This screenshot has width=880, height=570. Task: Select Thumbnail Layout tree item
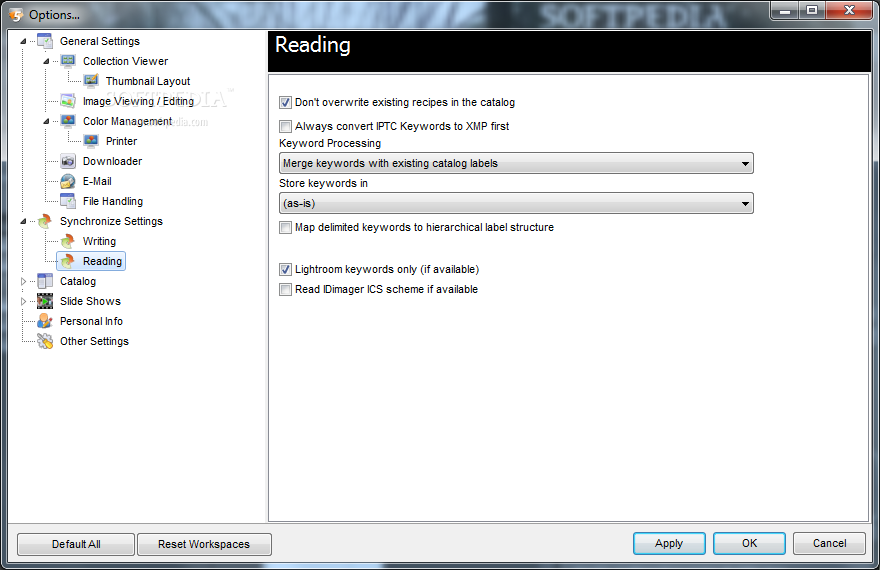148,81
